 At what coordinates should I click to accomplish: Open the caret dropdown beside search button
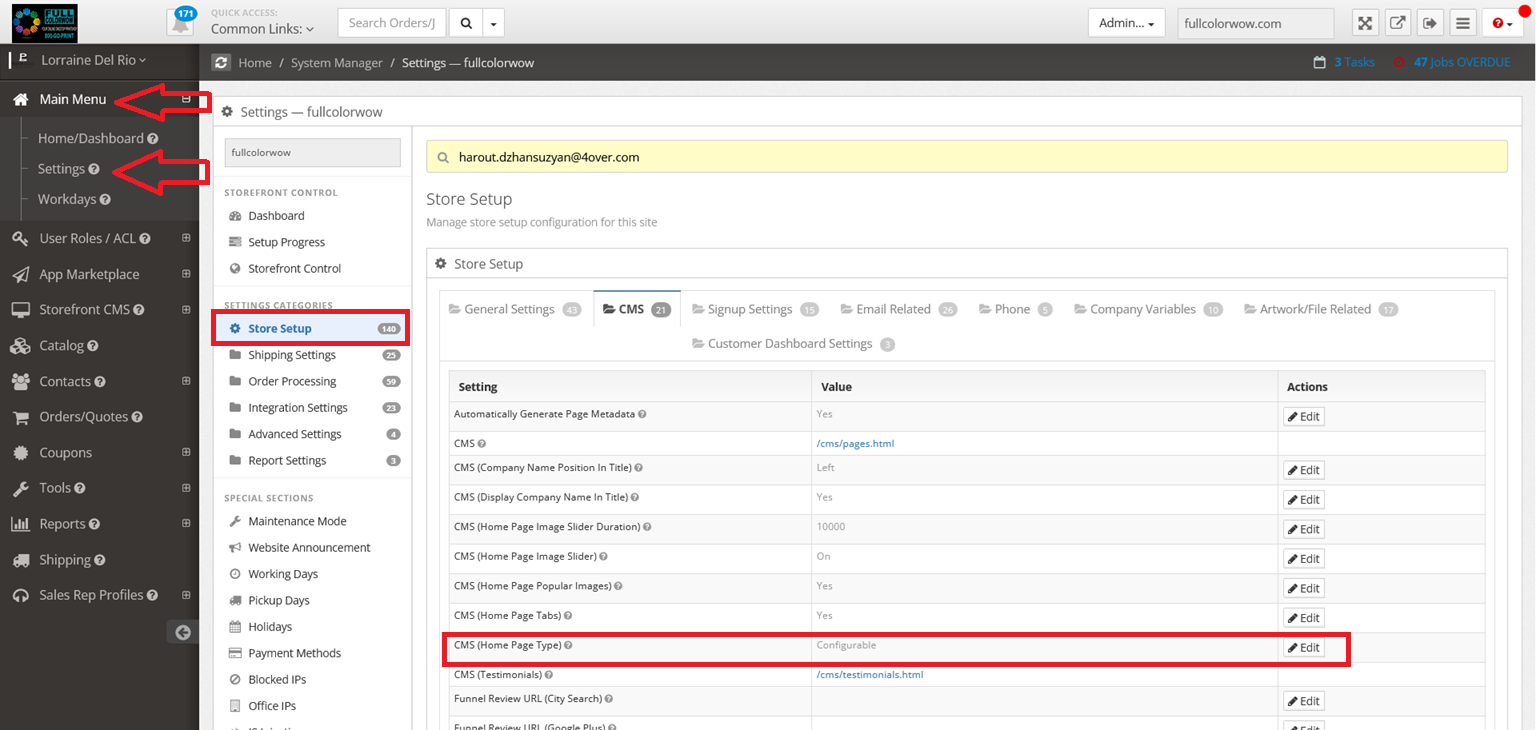(495, 23)
